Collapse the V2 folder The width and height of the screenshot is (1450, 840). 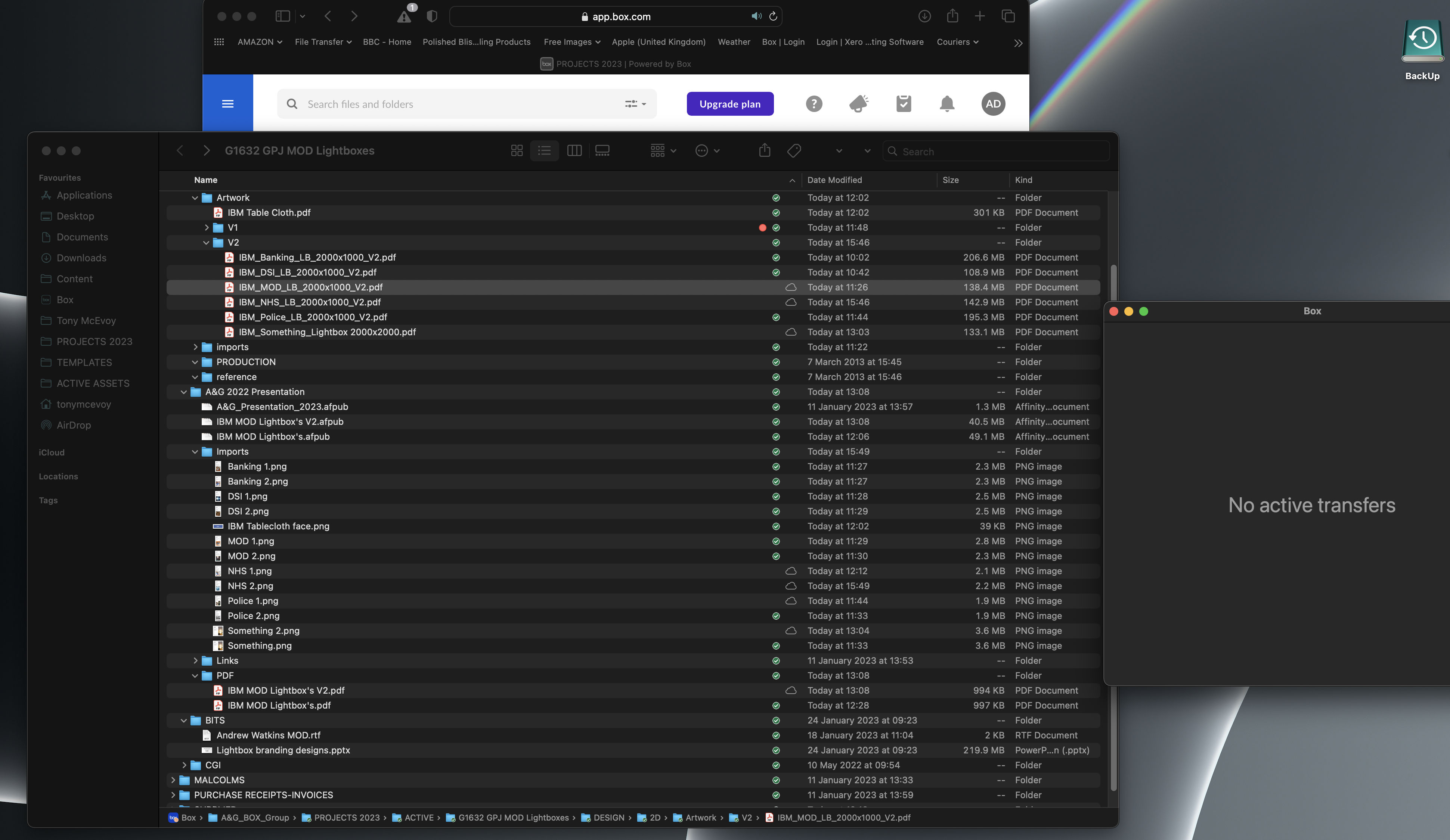[x=206, y=243]
